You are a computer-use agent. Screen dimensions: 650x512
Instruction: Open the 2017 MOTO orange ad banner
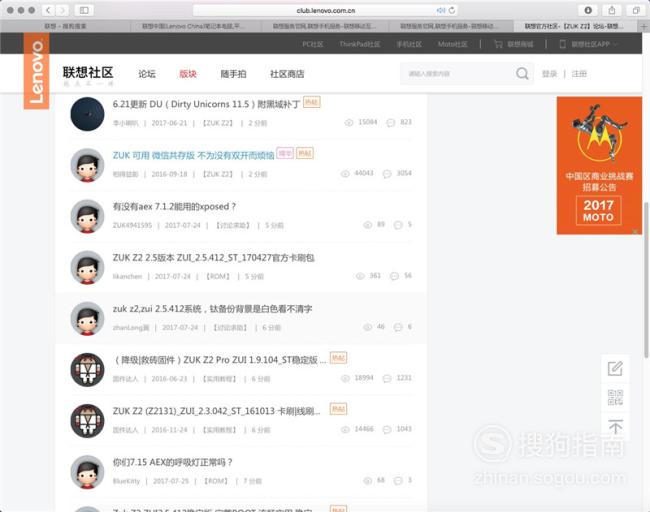point(599,165)
